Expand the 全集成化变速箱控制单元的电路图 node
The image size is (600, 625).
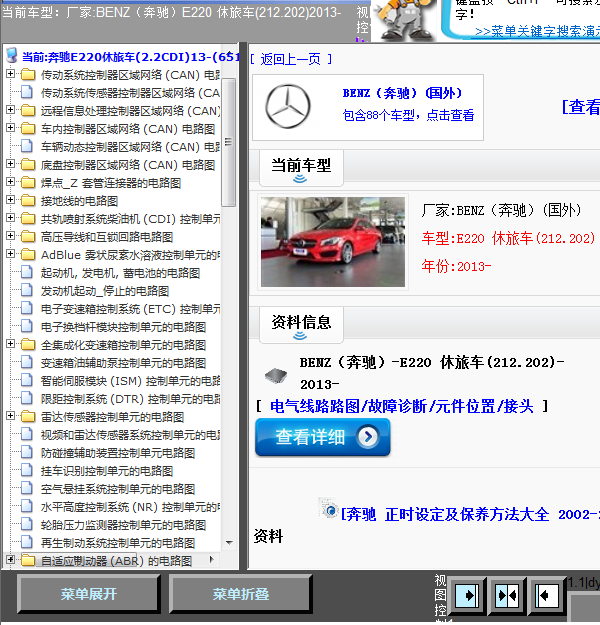pyautogui.click(x=10, y=344)
